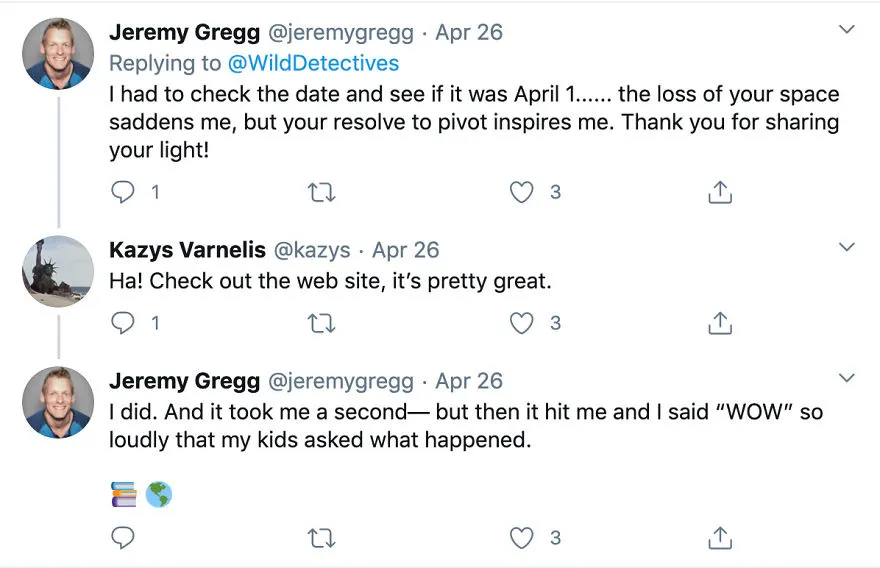Retweet the "WOW" tweet by Jeremy Gregg
Image resolution: width=880 pixels, height=568 pixels.
[322, 538]
